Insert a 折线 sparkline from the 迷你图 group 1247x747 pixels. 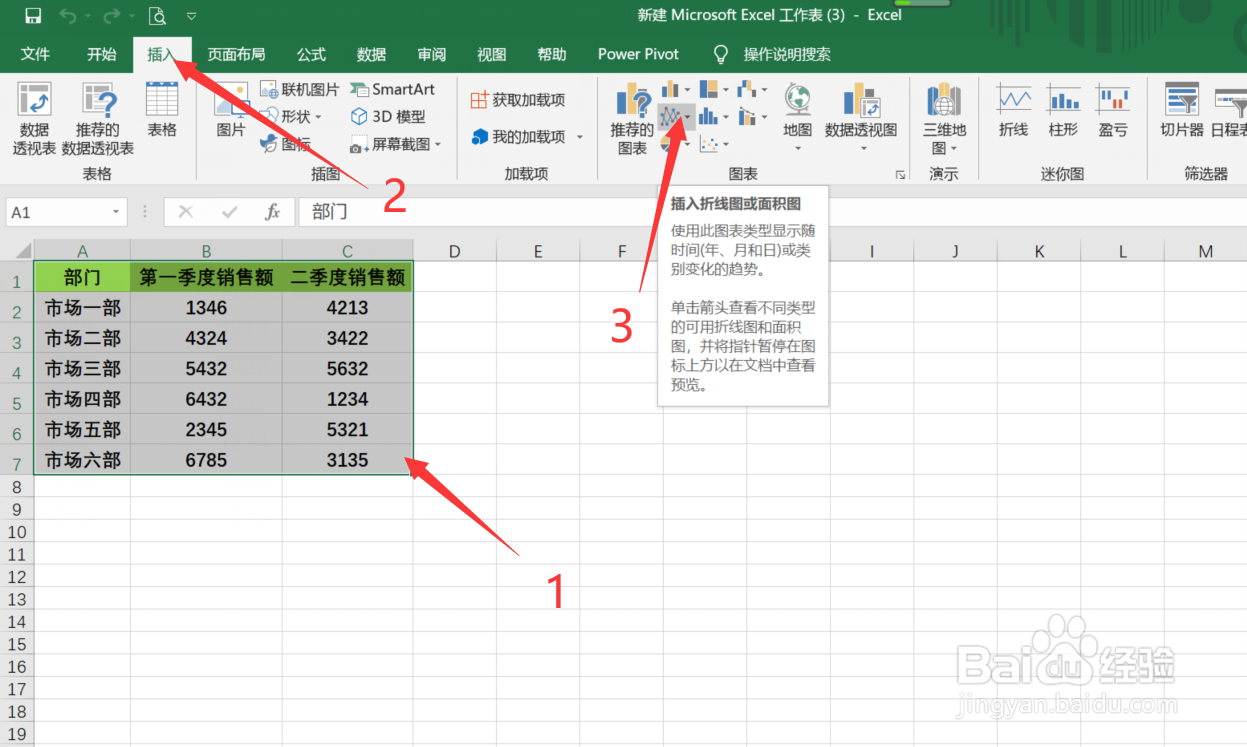pos(1013,115)
